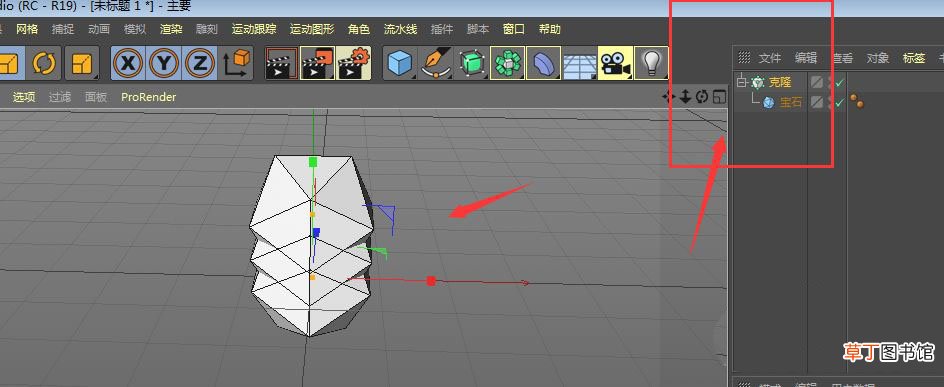Image resolution: width=944 pixels, height=387 pixels.
Task: Click the green Y axis handle
Action: (313, 161)
